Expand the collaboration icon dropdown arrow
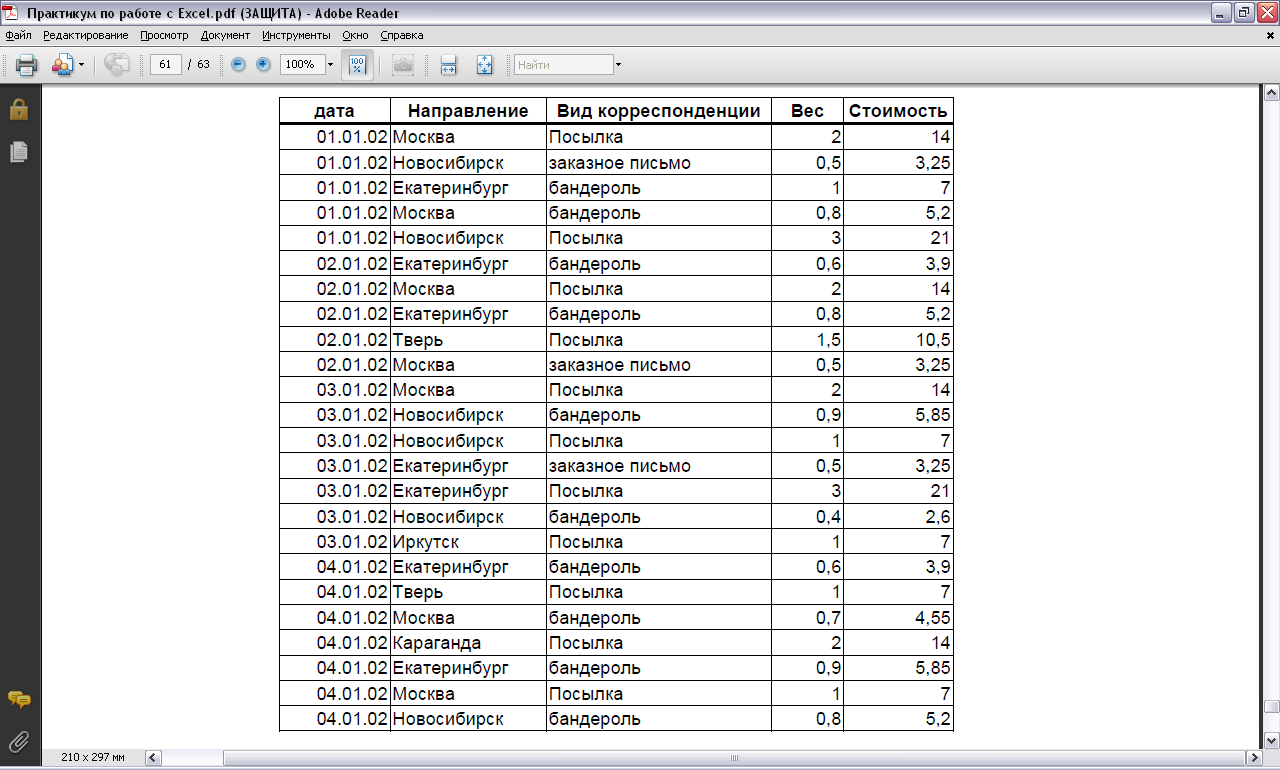 tap(81, 65)
